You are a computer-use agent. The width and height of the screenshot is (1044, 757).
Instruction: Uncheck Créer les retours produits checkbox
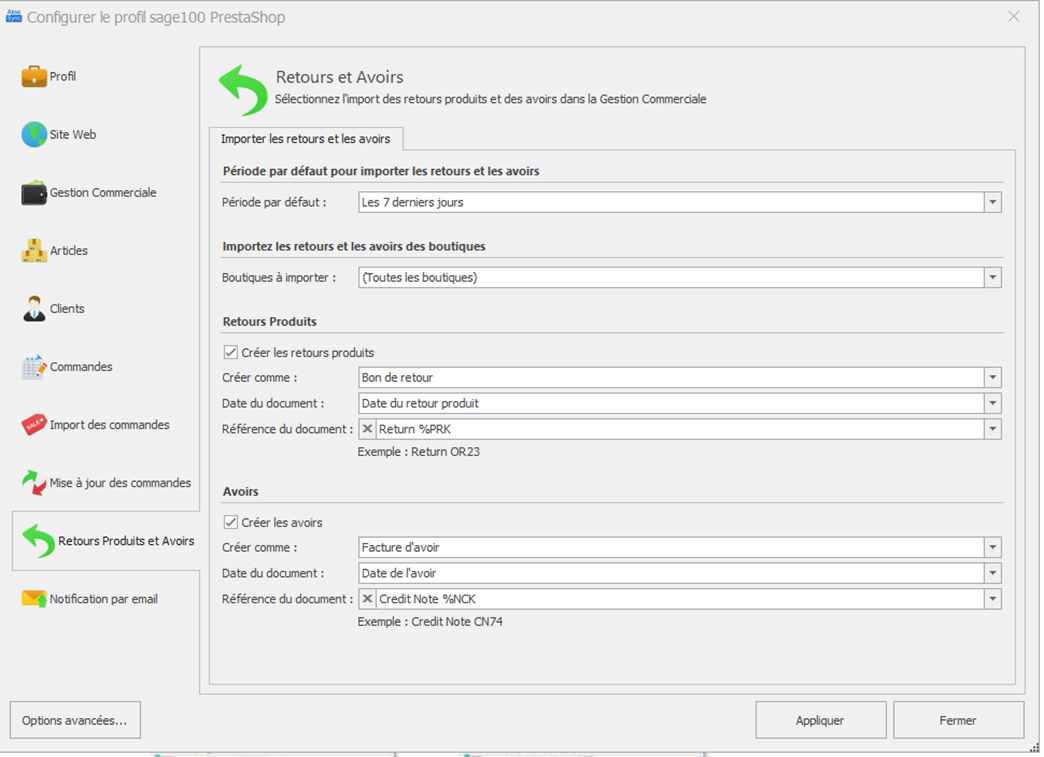point(231,353)
